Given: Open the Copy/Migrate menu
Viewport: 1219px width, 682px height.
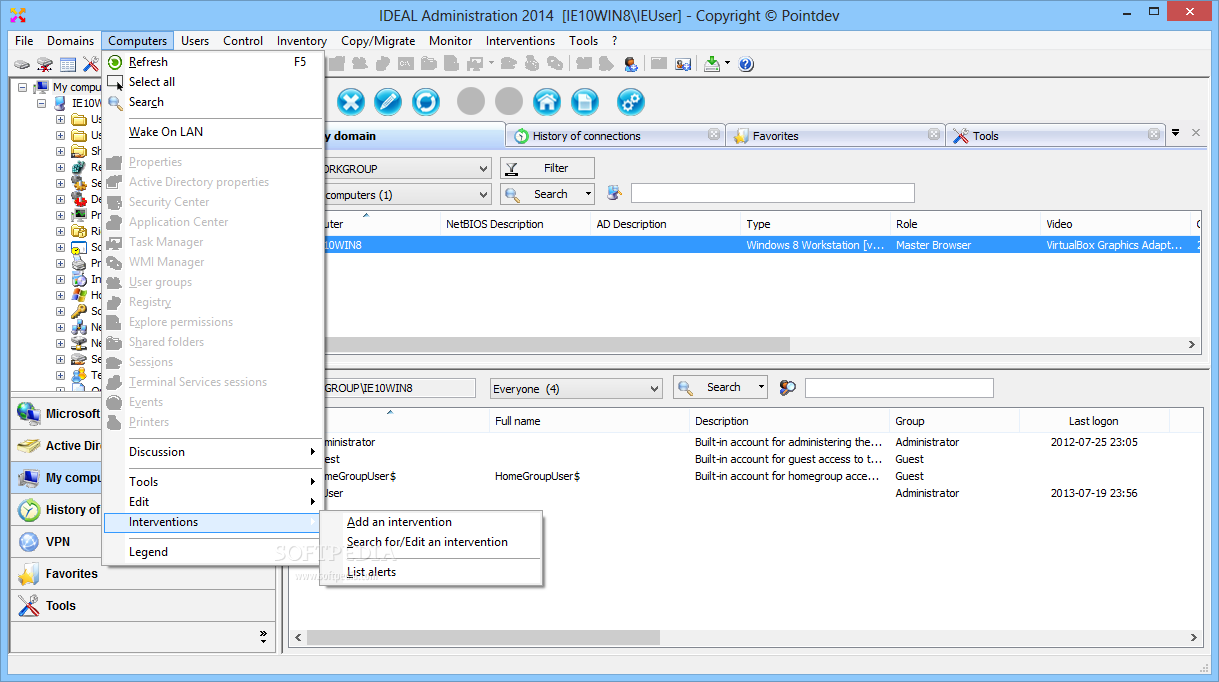Looking at the screenshot, I should click(378, 41).
